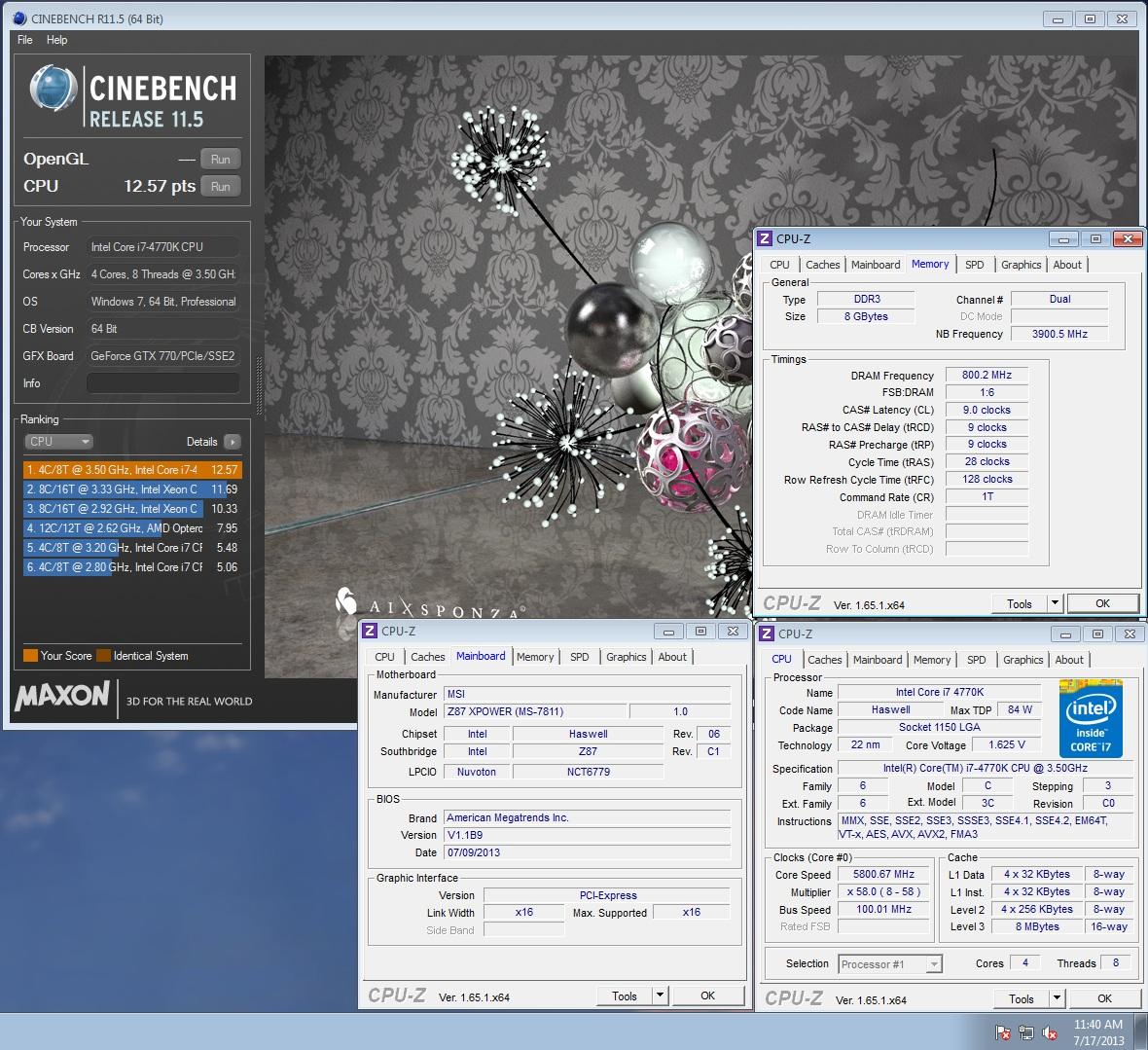Select CPU tab in CPU-Z Mainboard window

[384, 657]
